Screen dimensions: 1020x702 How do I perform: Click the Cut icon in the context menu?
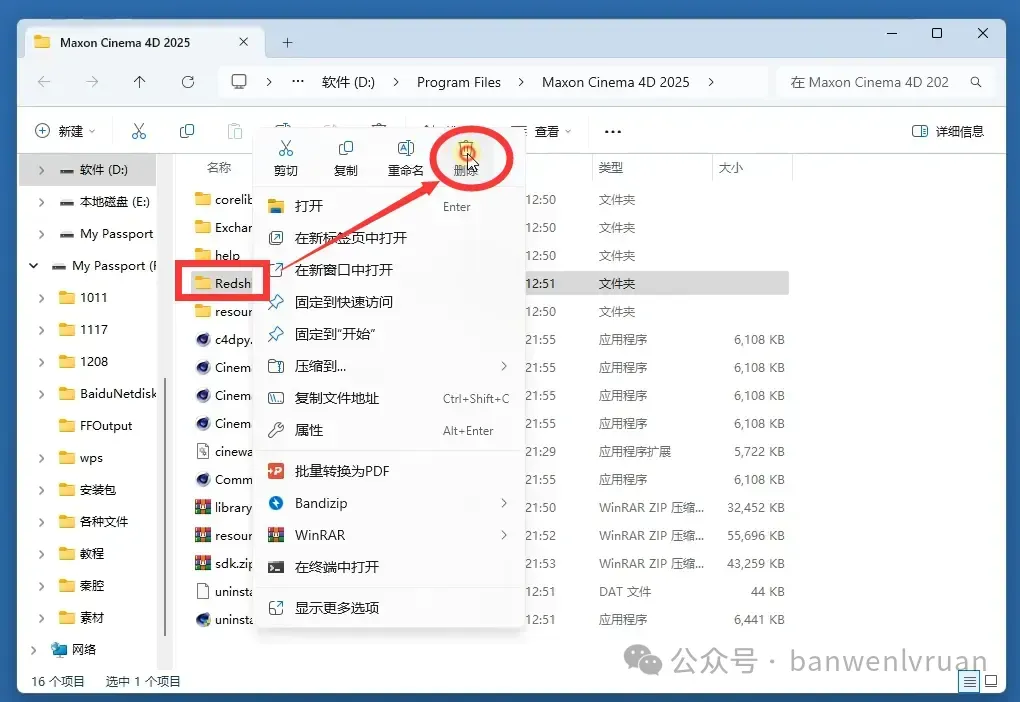(286, 149)
